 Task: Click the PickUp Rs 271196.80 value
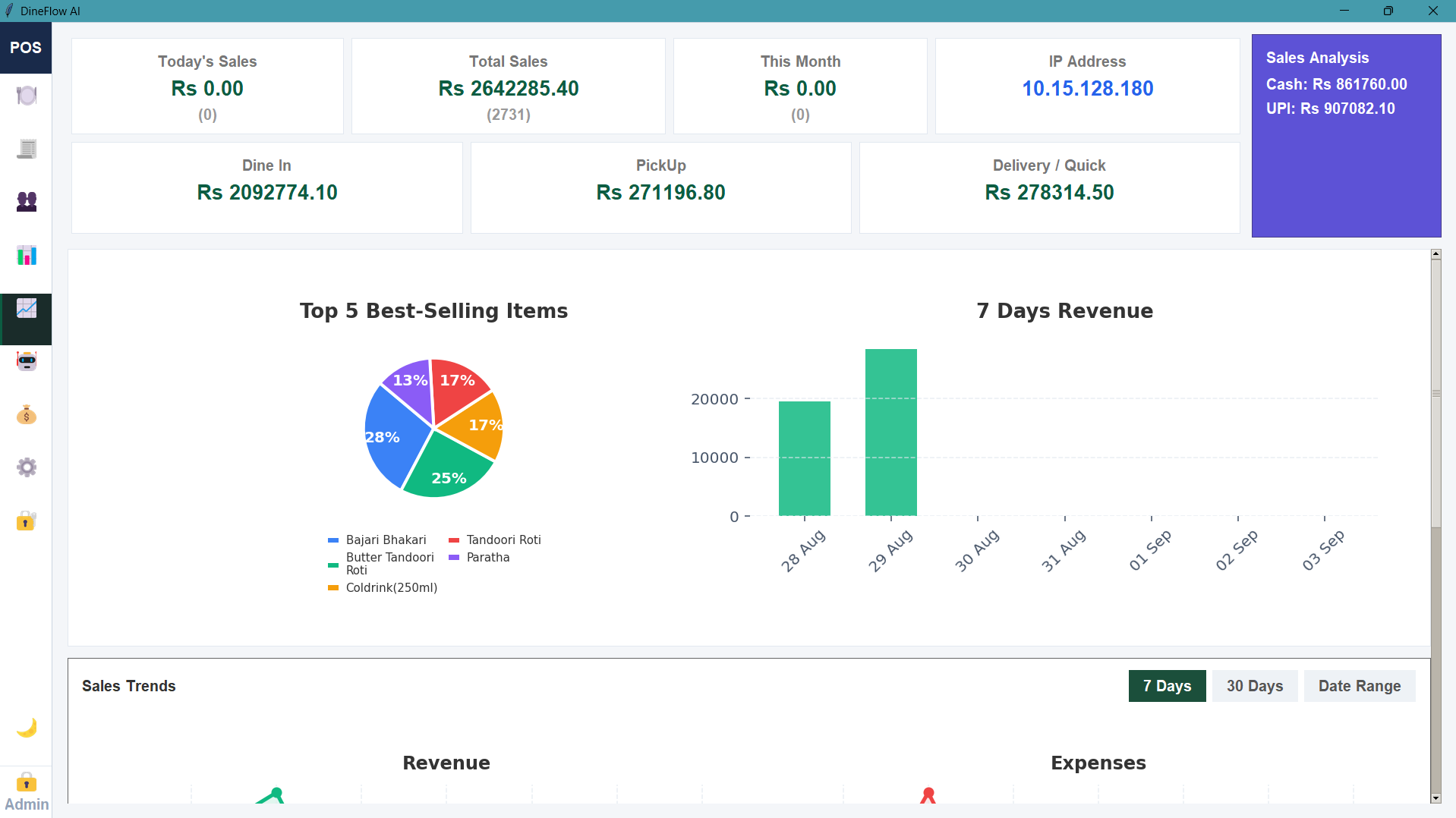pos(660,193)
